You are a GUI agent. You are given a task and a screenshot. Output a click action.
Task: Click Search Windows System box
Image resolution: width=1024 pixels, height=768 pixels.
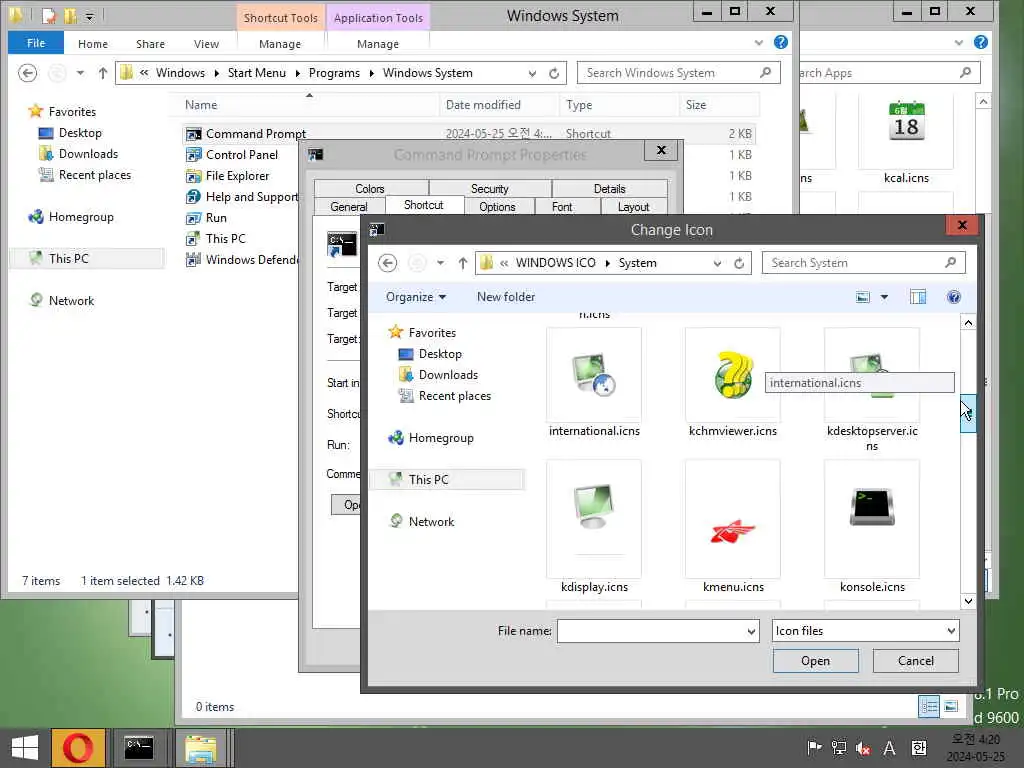pos(679,73)
